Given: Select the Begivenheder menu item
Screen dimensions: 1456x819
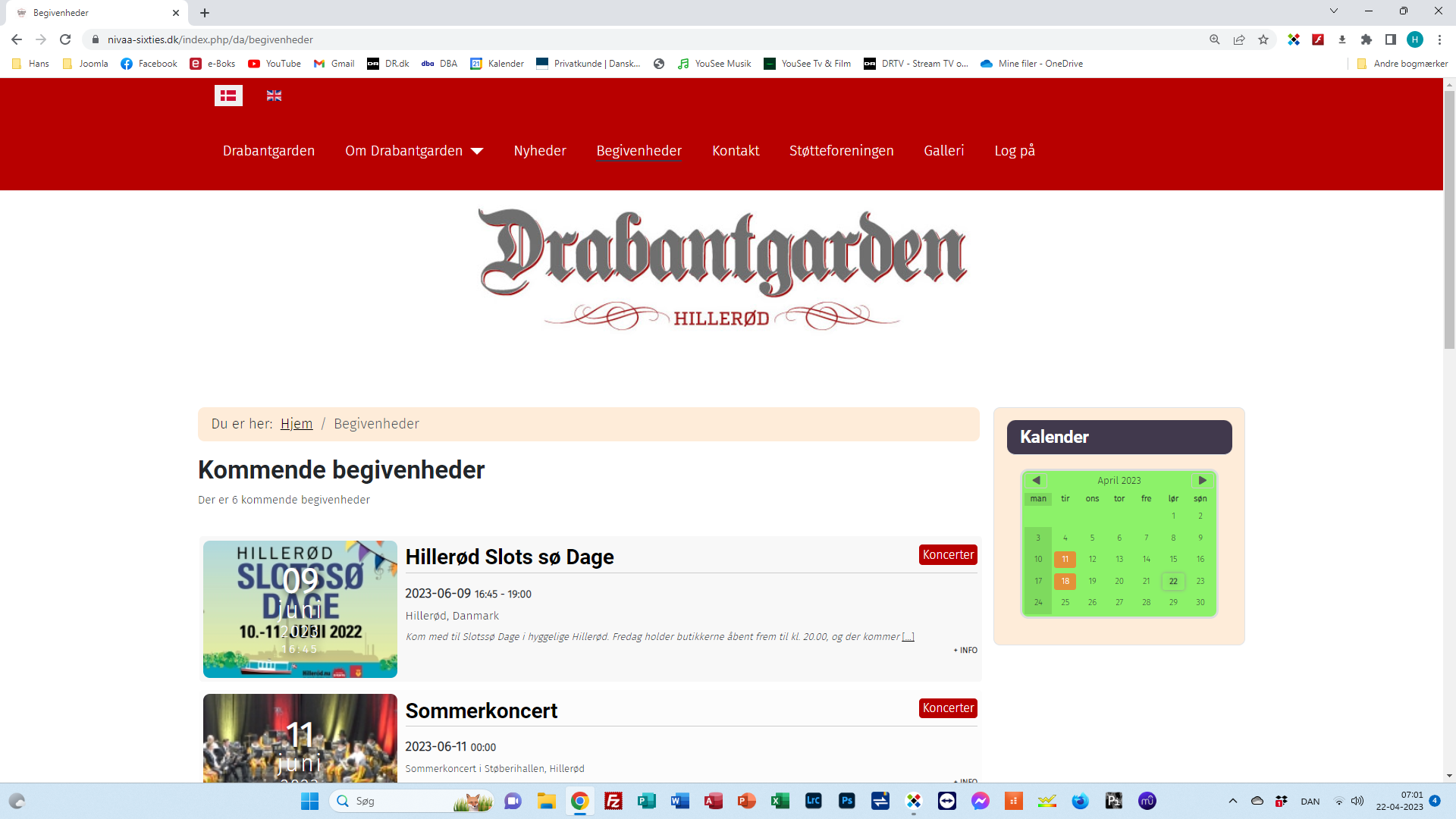Looking at the screenshot, I should [x=639, y=151].
